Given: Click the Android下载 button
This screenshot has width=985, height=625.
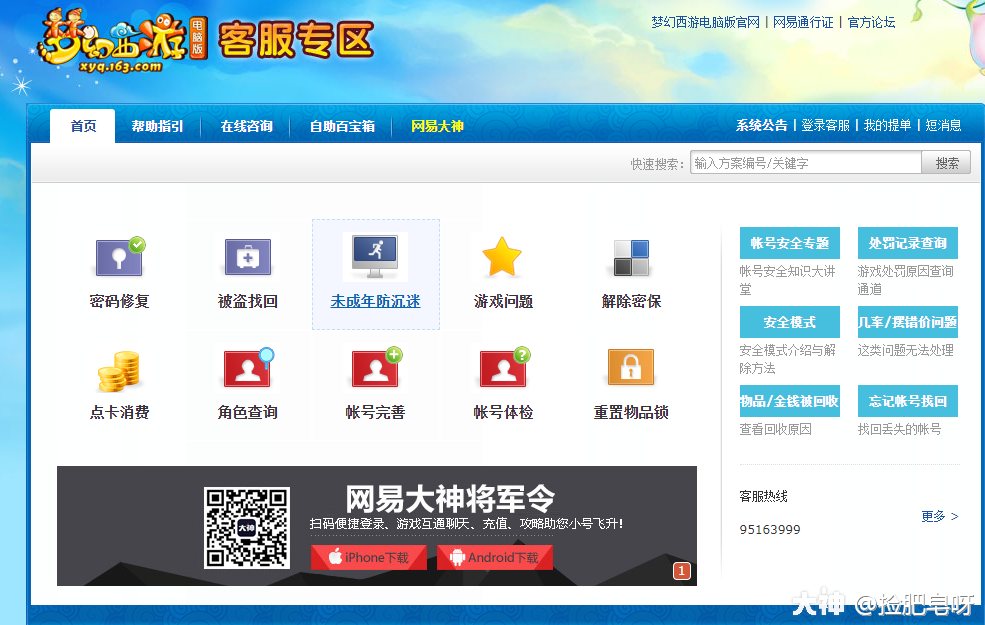Looking at the screenshot, I should [495, 557].
